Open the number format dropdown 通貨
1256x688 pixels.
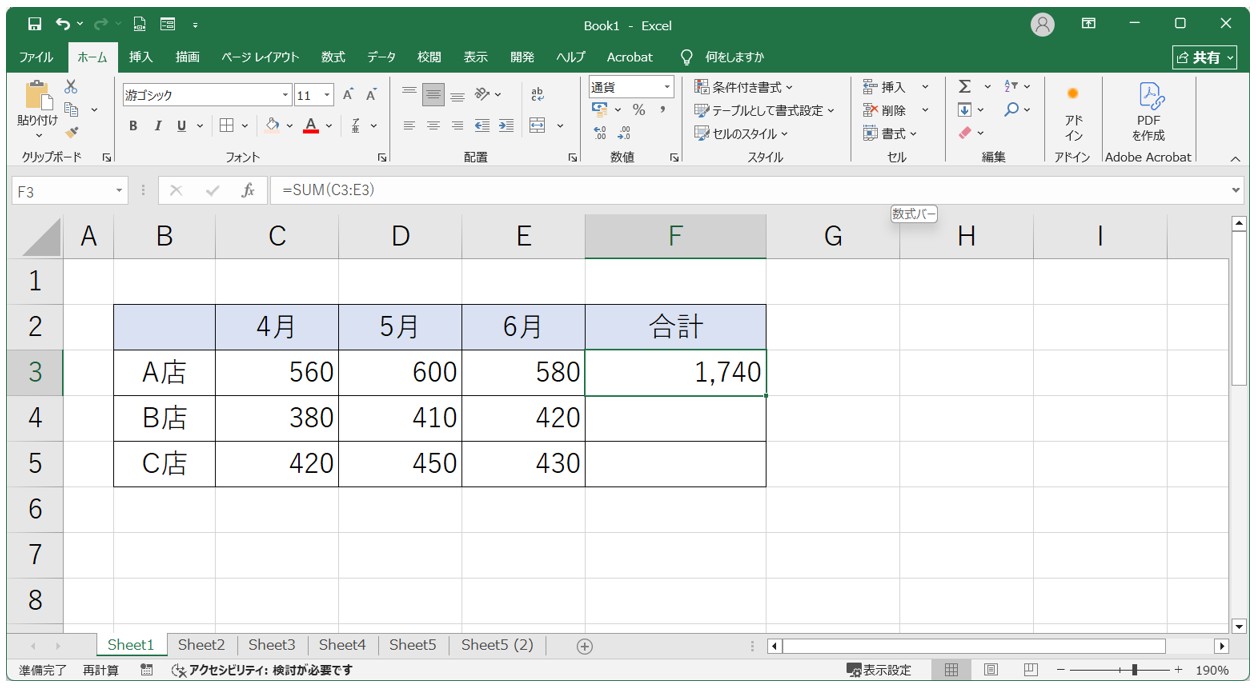pyautogui.click(x=667, y=88)
